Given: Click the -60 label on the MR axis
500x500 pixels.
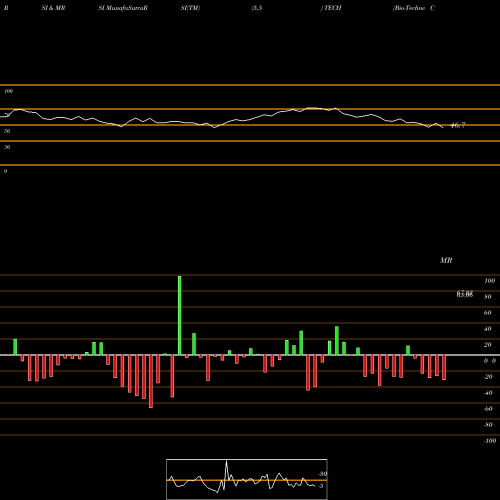Looking at the screenshot, I should pos(488,409).
